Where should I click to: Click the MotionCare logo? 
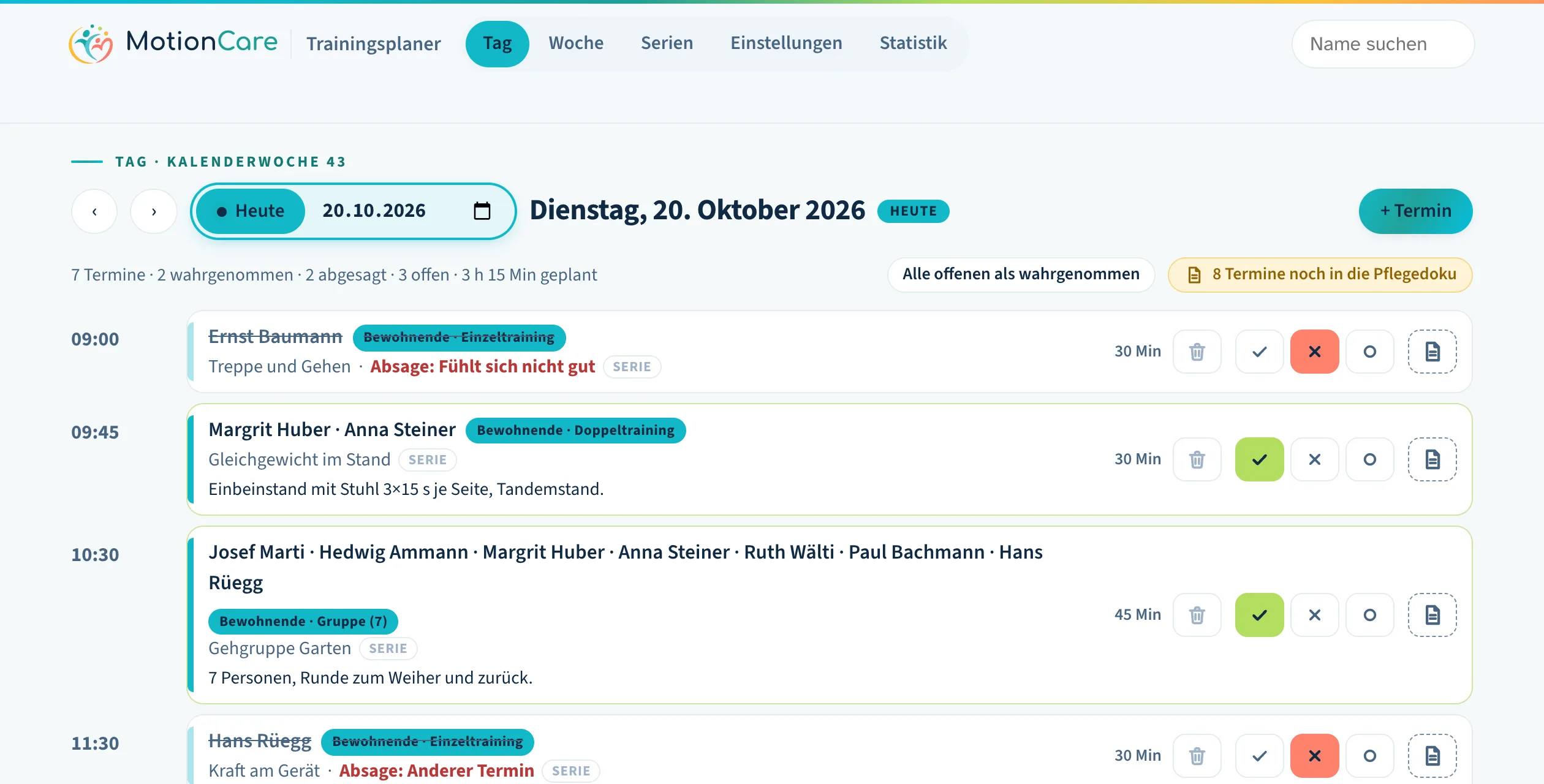tap(173, 43)
